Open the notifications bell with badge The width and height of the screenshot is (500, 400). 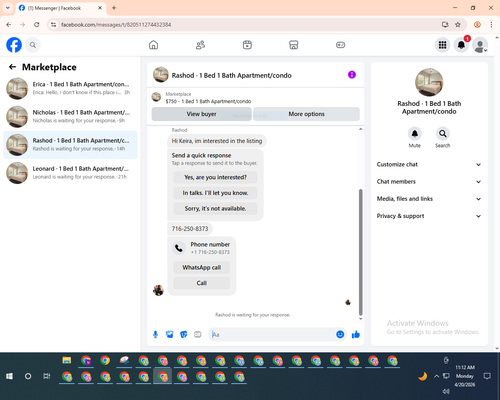(x=461, y=45)
